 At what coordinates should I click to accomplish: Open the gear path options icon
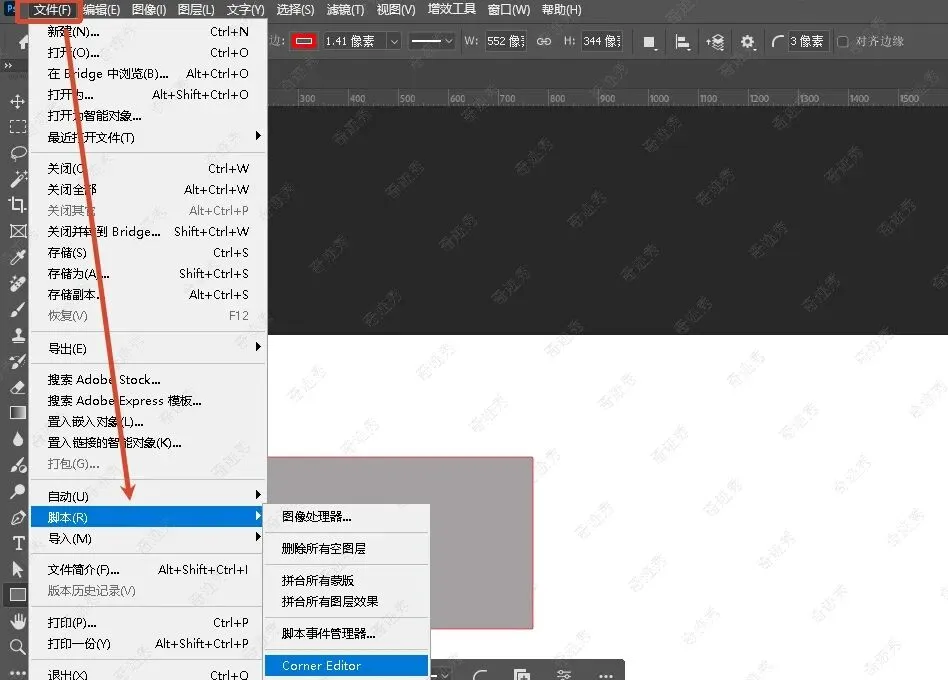pyautogui.click(x=747, y=42)
